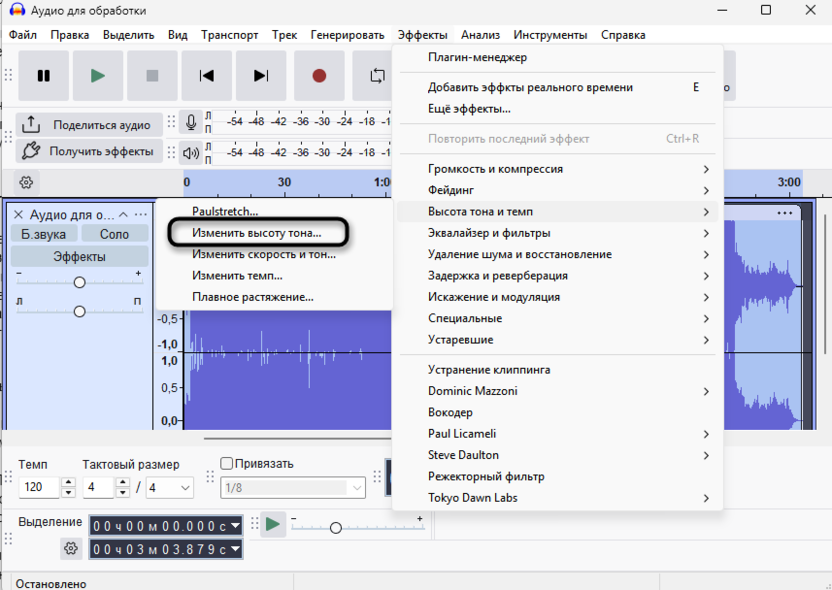This screenshot has width=832, height=590.
Task: Enable the Привязать snapping checkbox
Action: [x=226, y=464]
